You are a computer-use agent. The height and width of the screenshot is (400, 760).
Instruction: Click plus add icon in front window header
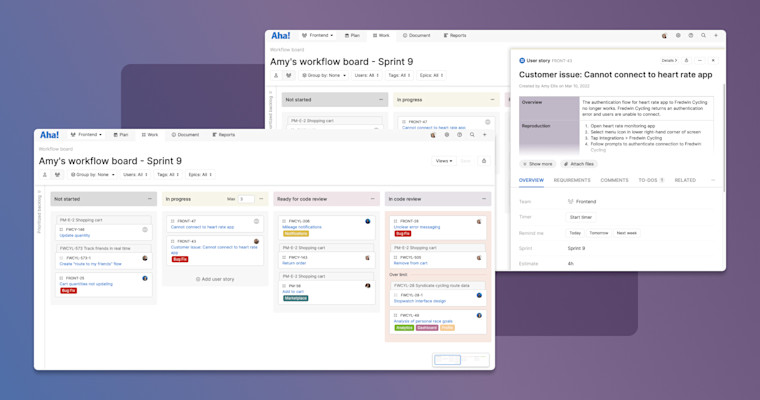click(x=484, y=135)
